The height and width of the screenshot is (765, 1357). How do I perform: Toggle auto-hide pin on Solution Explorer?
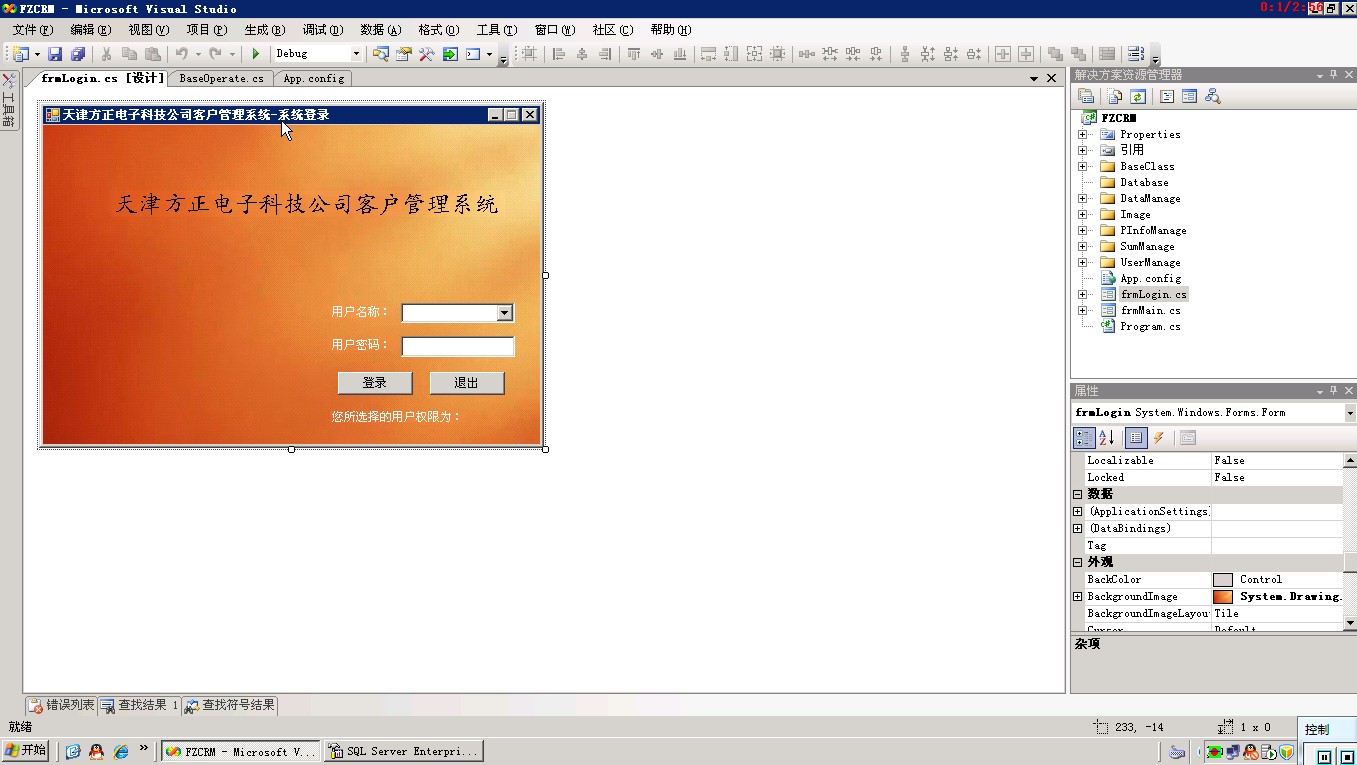(1333, 75)
